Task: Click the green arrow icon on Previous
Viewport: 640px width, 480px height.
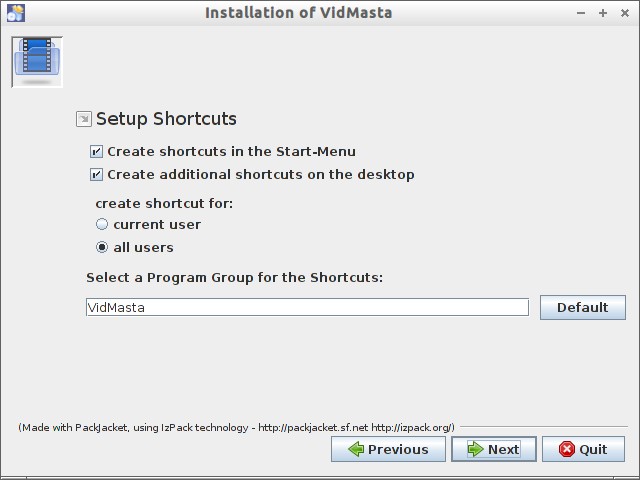Action: point(356,450)
